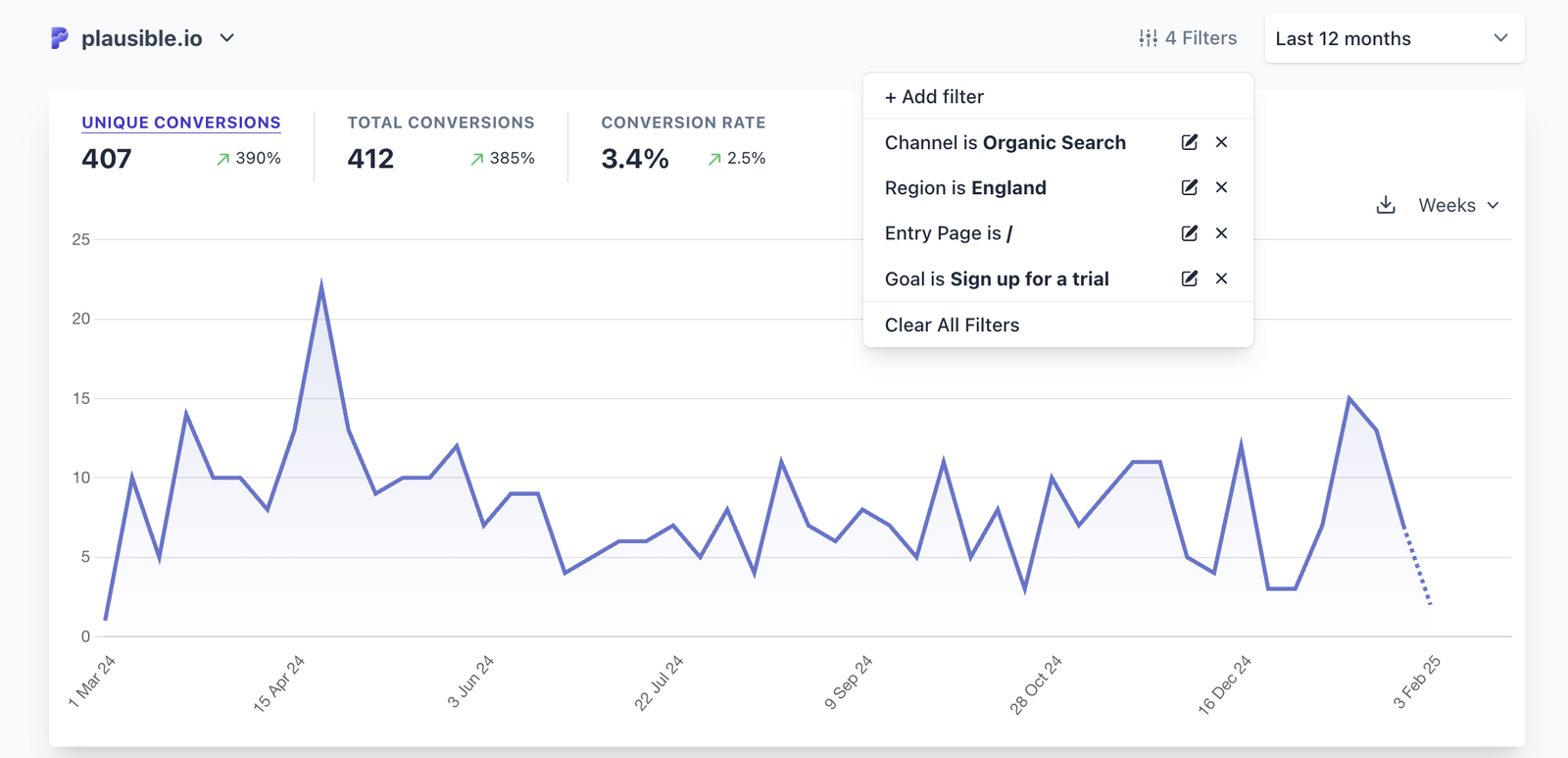Show Conversion Rate on the graph
This screenshot has width=1568, height=758.
[683, 123]
